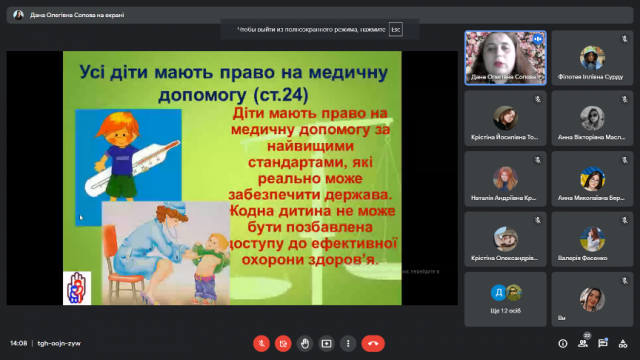
Task: Turn on the camera button
Action: 283,343
